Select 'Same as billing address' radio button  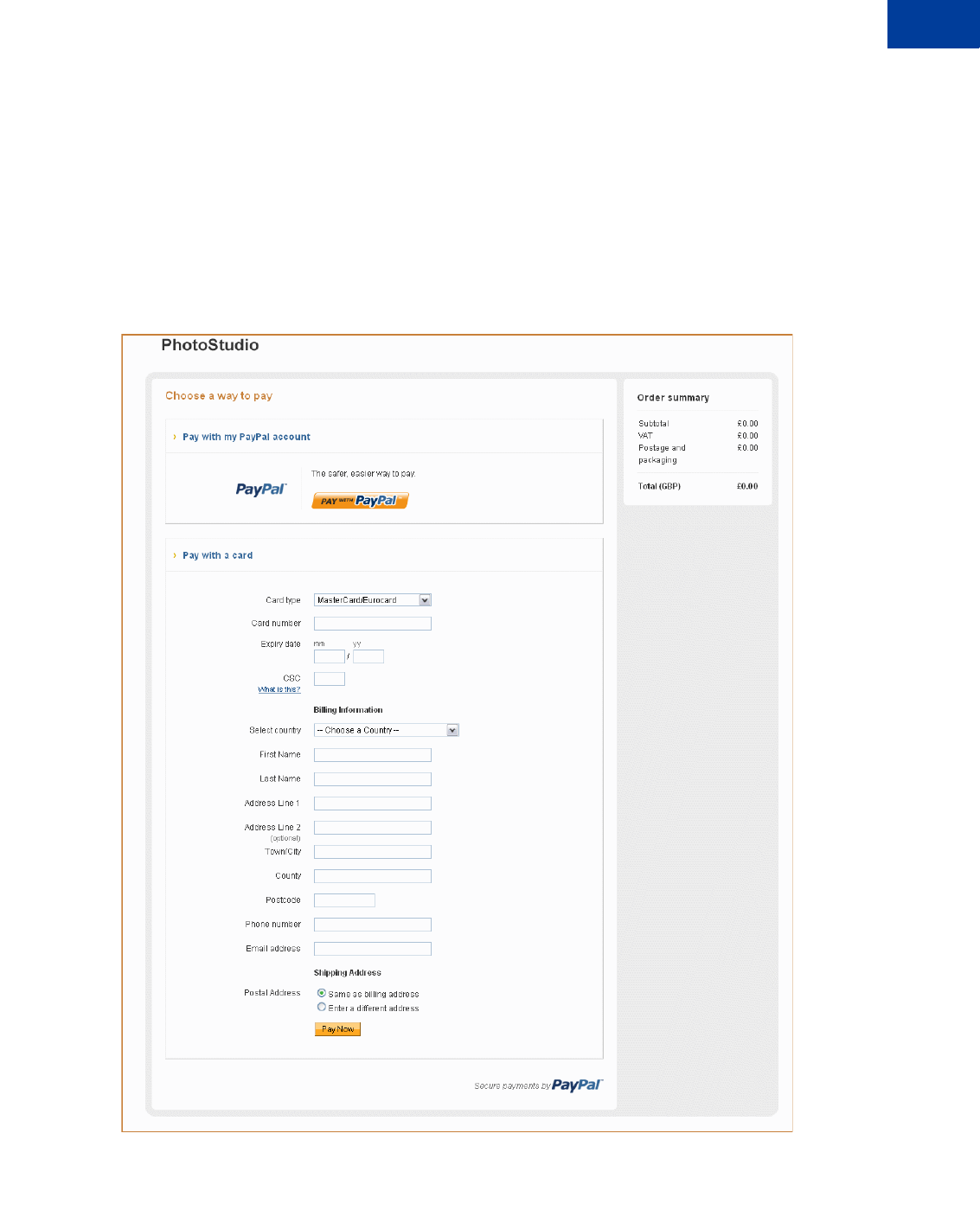(x=322, y=994)
